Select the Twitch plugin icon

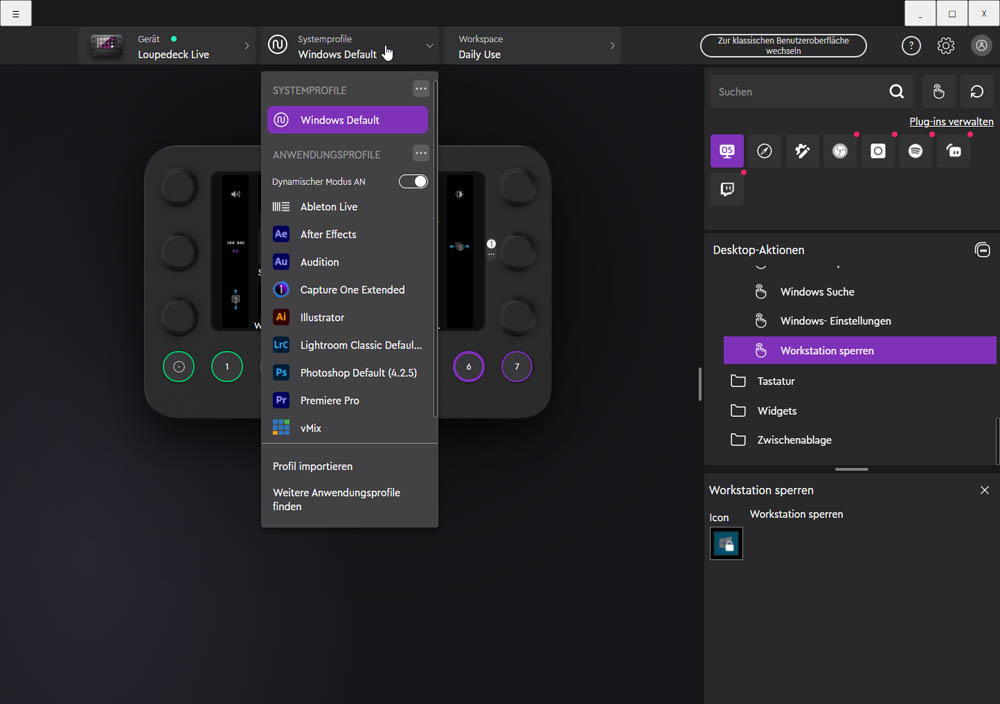(726, 189)
